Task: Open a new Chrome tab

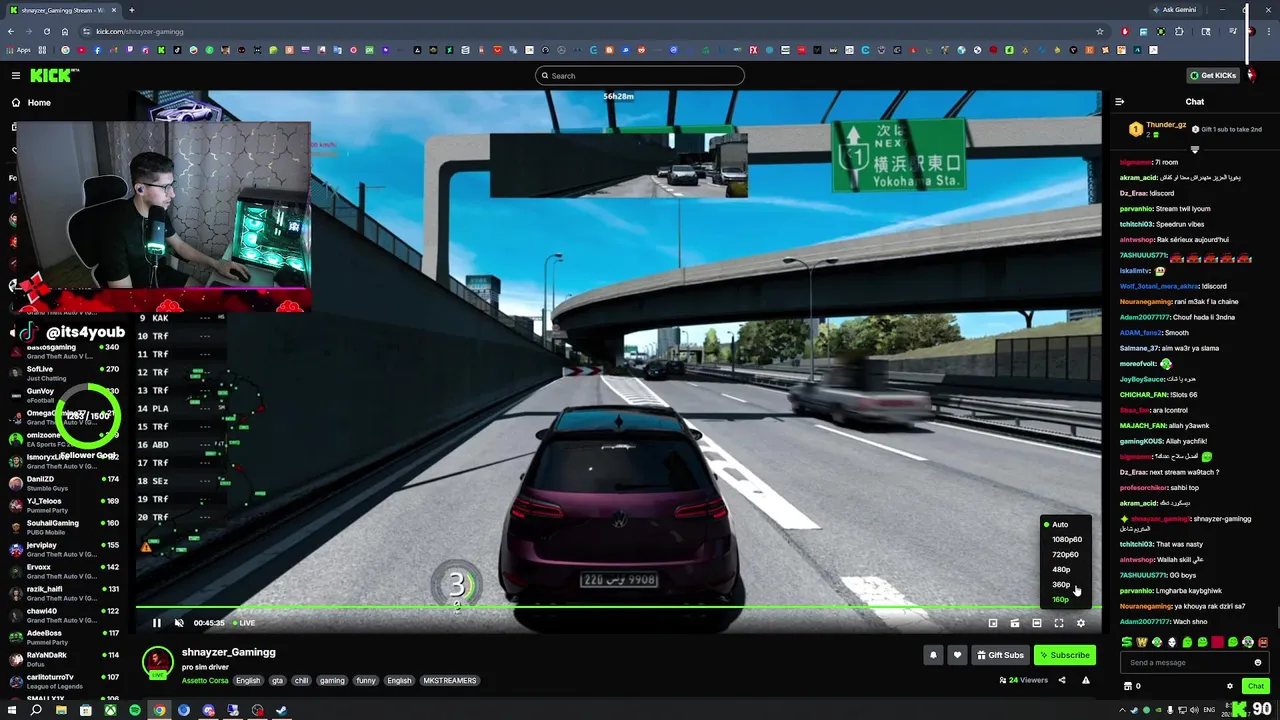Action: pos(131,10)
